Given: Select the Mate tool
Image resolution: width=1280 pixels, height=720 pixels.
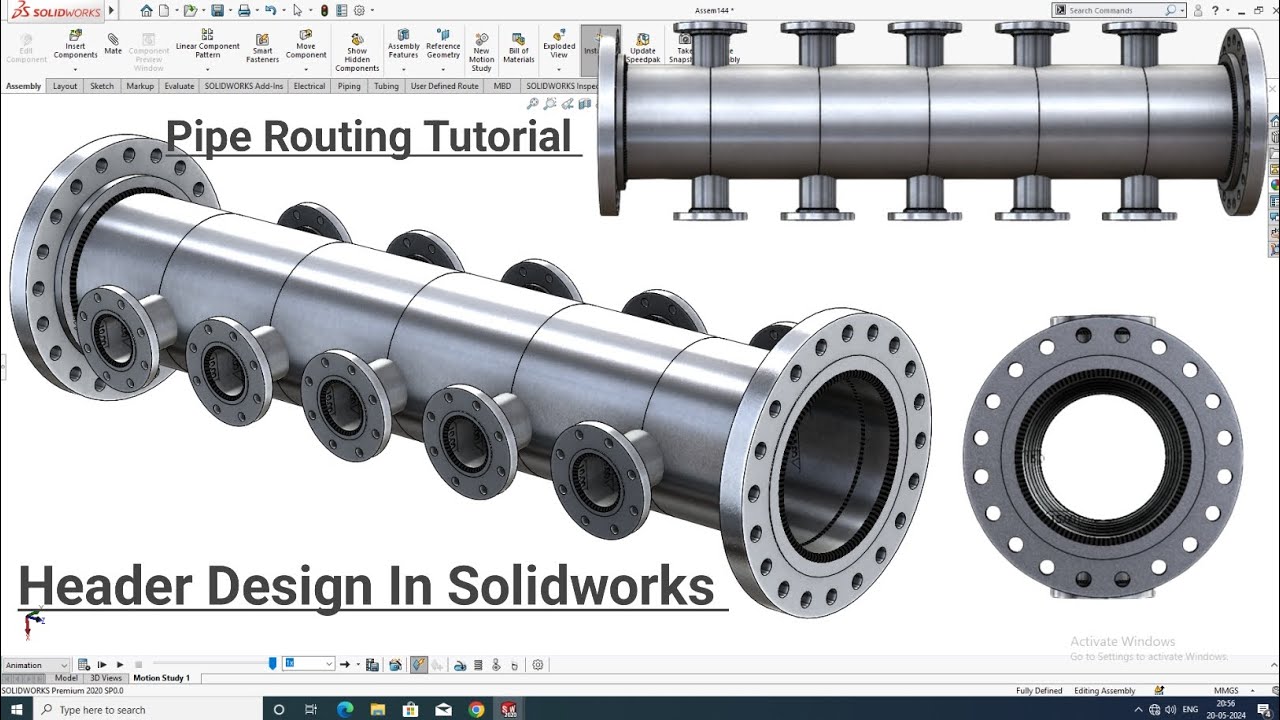Looking at the screenshot, I should point(113,43).
